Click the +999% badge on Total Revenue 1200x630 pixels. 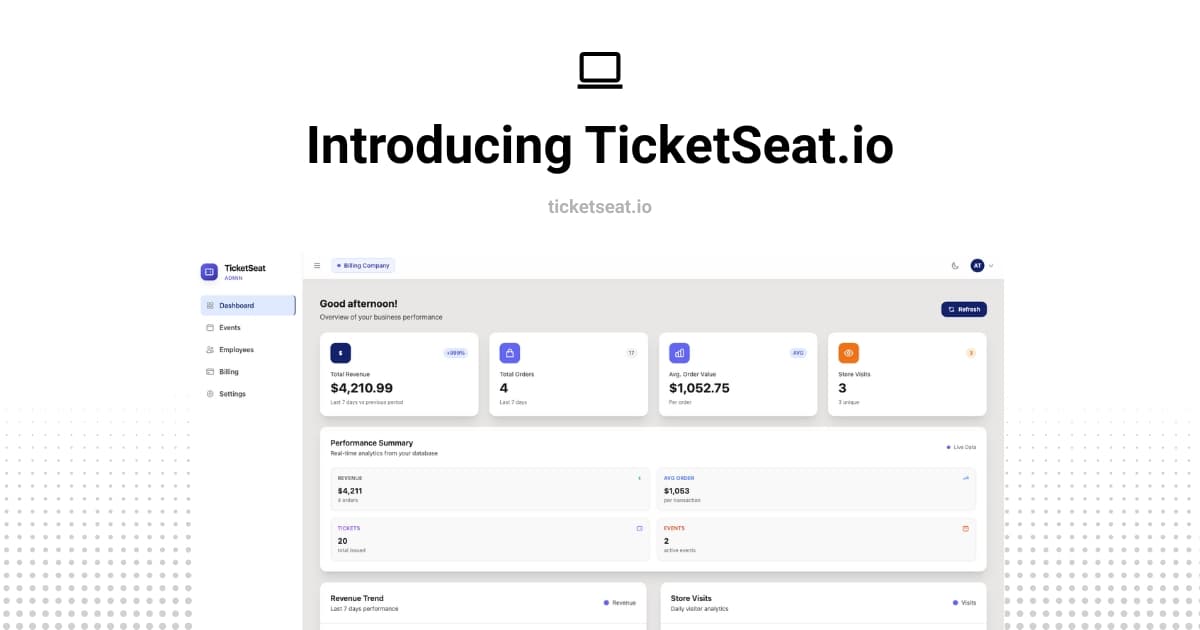pos(458,353)
